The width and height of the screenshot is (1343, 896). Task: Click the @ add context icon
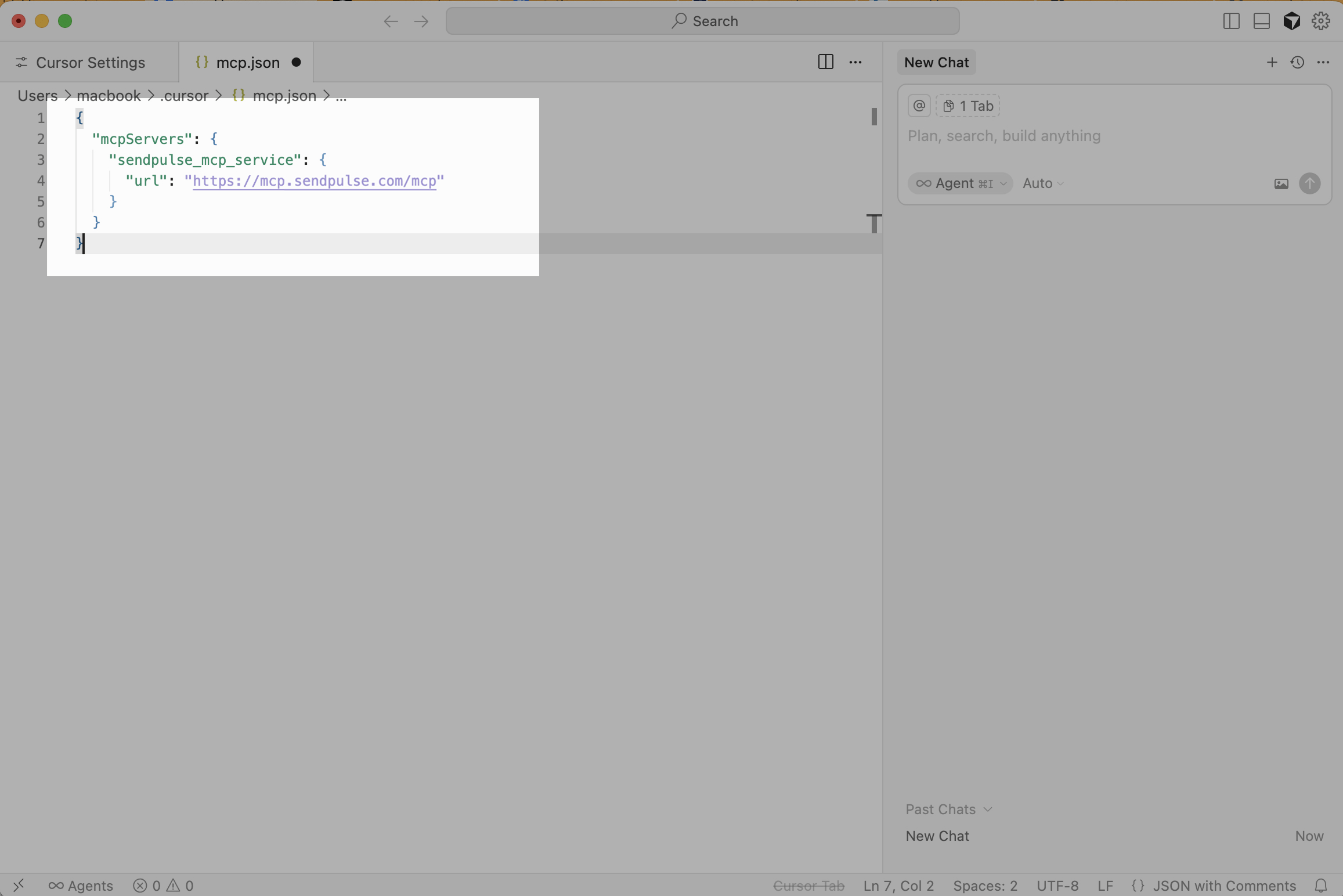coord(919,106)
